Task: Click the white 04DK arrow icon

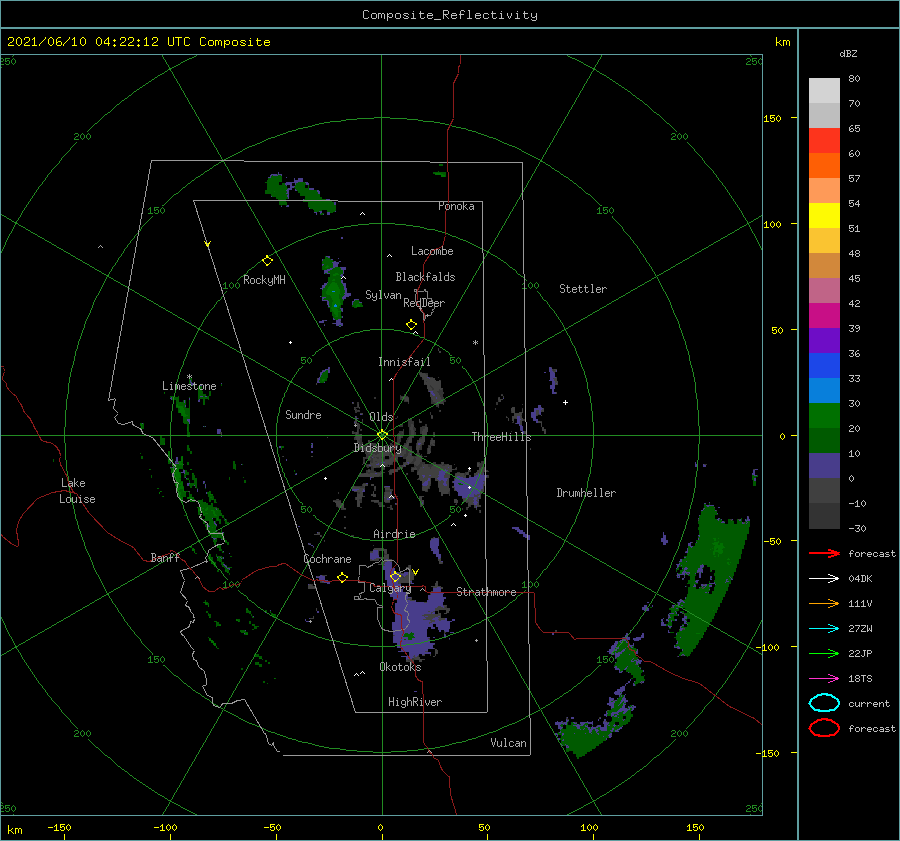Action: click(824, 578)
